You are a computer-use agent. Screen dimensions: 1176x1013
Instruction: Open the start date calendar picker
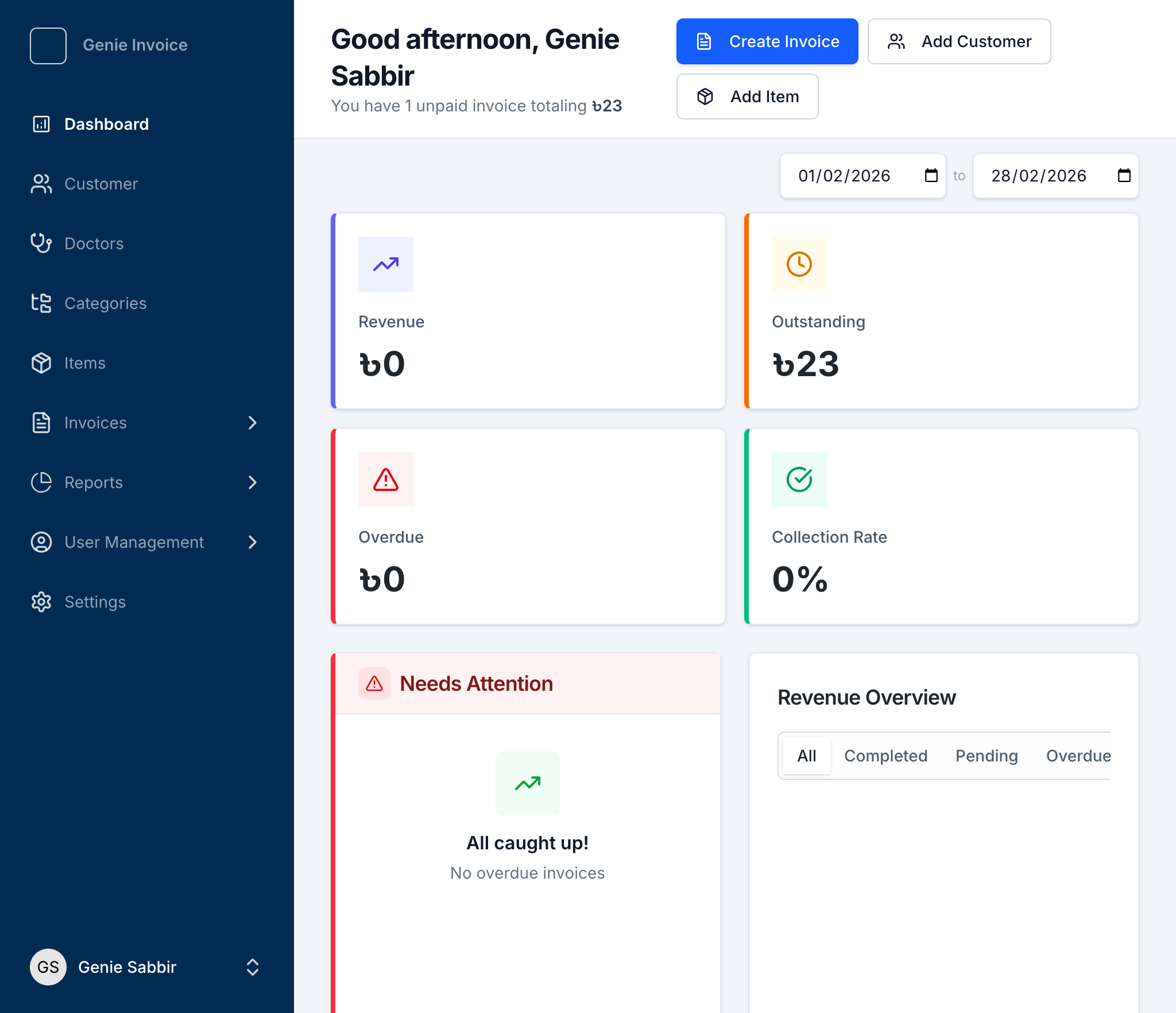930,176
